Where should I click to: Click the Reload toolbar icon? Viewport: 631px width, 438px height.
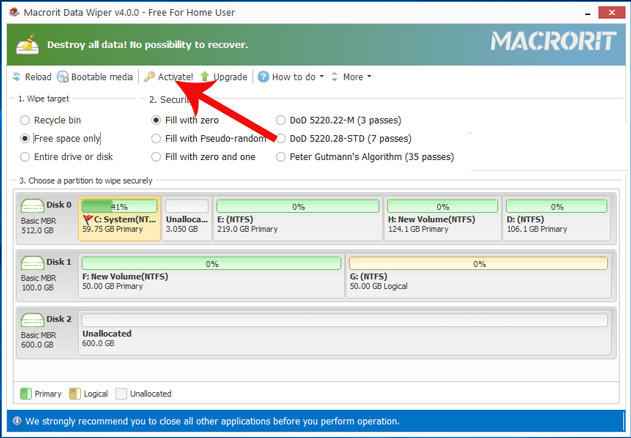click(x=17, y=77)
